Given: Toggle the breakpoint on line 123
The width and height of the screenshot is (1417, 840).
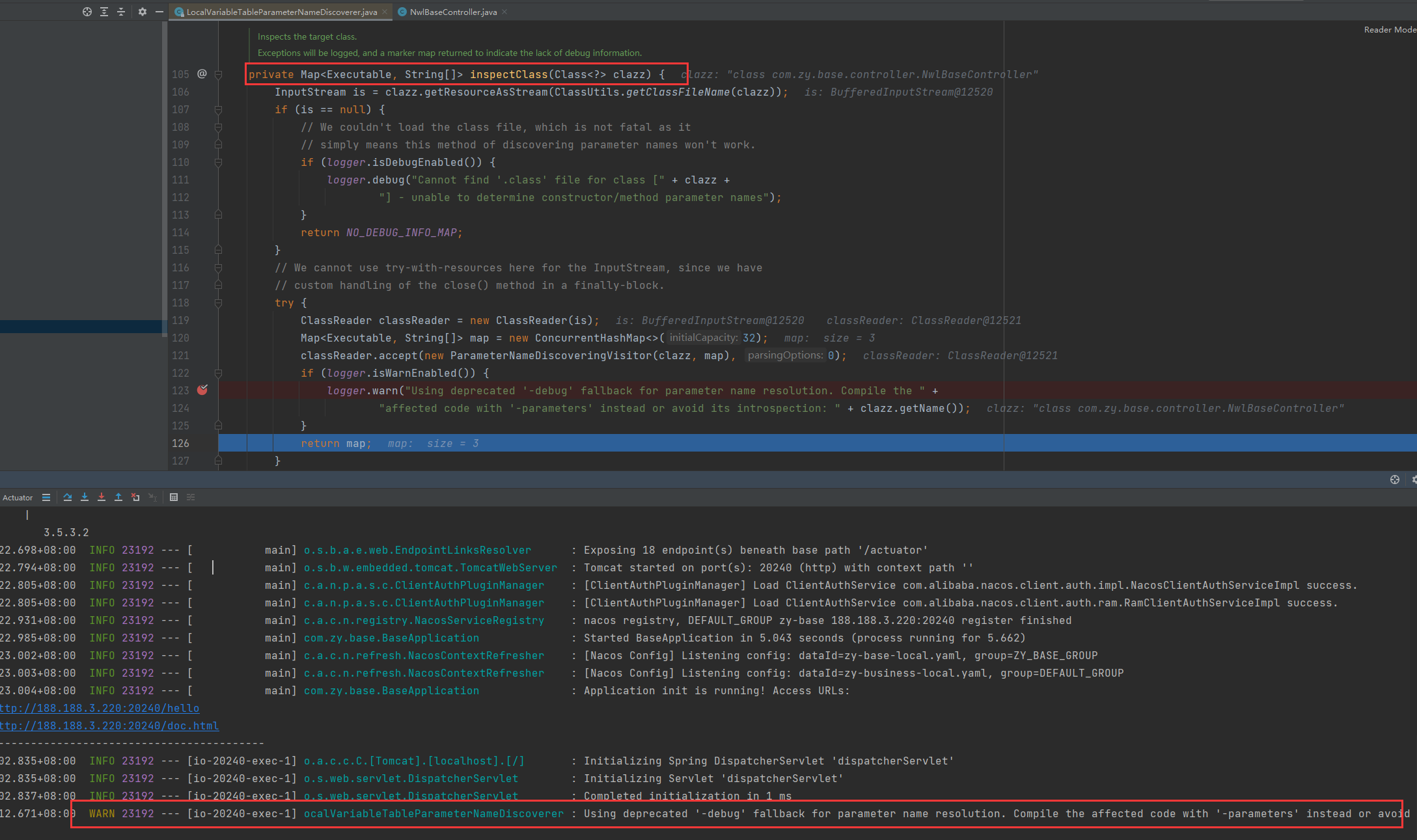Looking at the screenshot, I should (202, 390).
